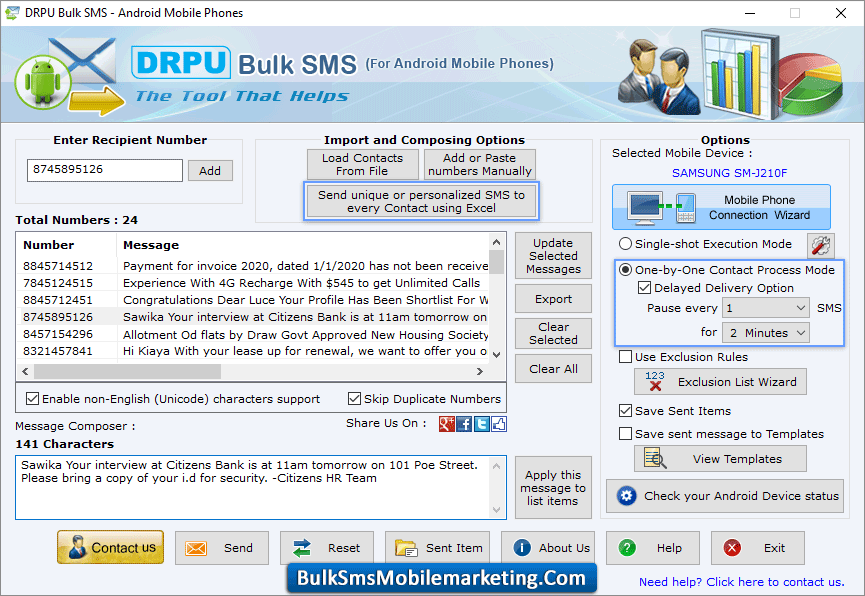Click the Export button
Screen dimensions: 865x596
tap(553, 299)
